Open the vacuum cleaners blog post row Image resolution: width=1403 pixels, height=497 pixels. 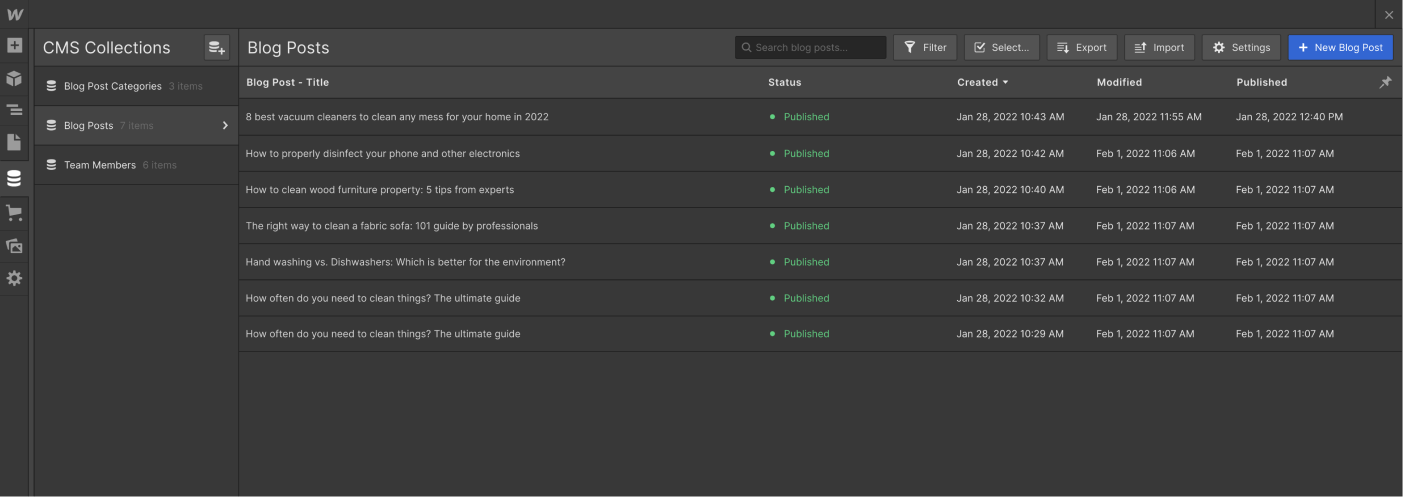(x=397, y=117)
